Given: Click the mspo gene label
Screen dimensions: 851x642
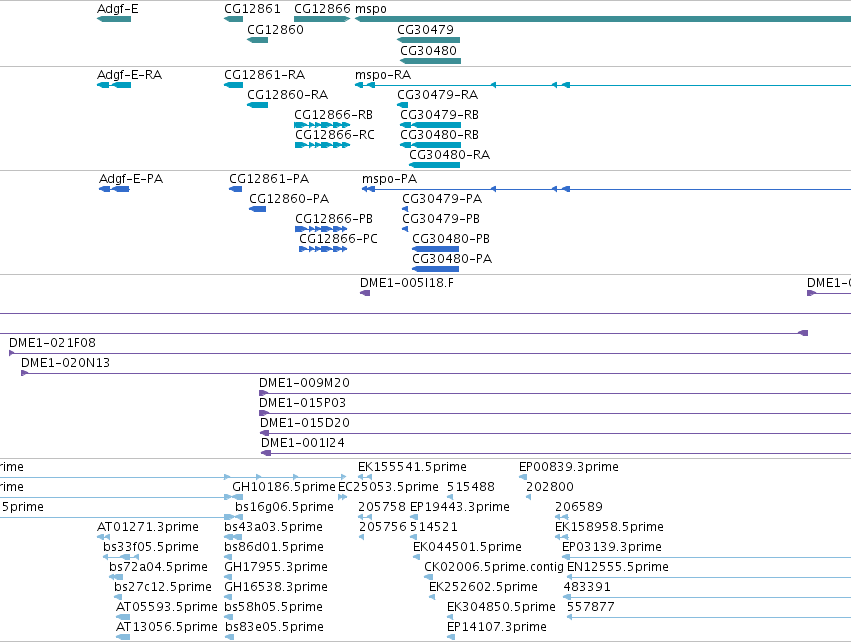Looking at the screenshot, I should [x=371, y=9].
